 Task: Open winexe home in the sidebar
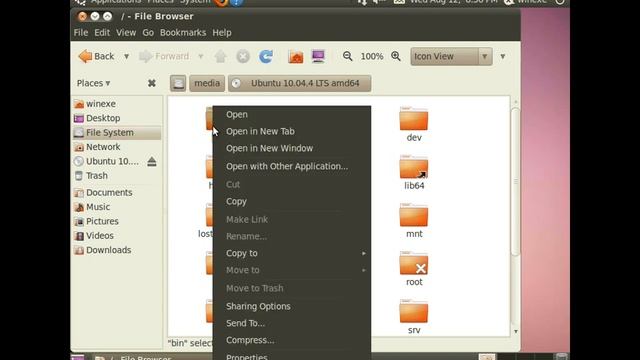117,104
